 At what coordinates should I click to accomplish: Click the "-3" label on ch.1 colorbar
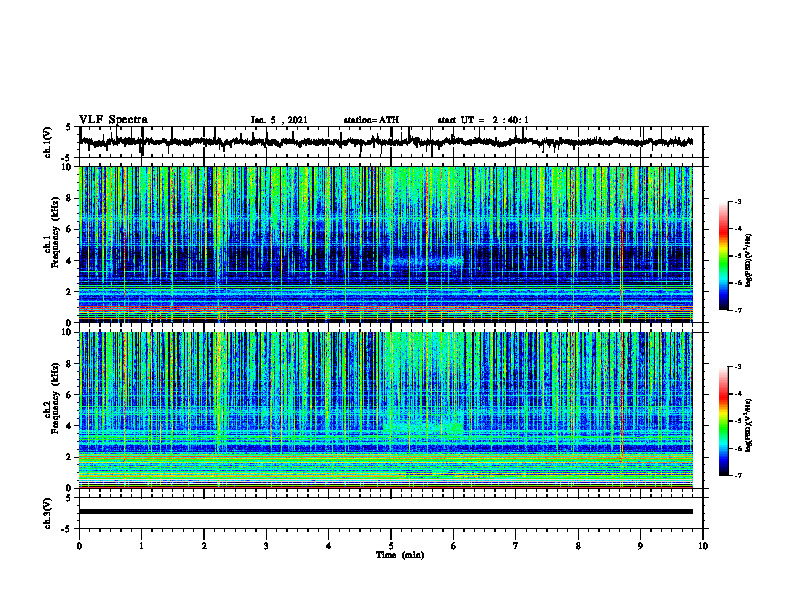[x=738, y=201]
